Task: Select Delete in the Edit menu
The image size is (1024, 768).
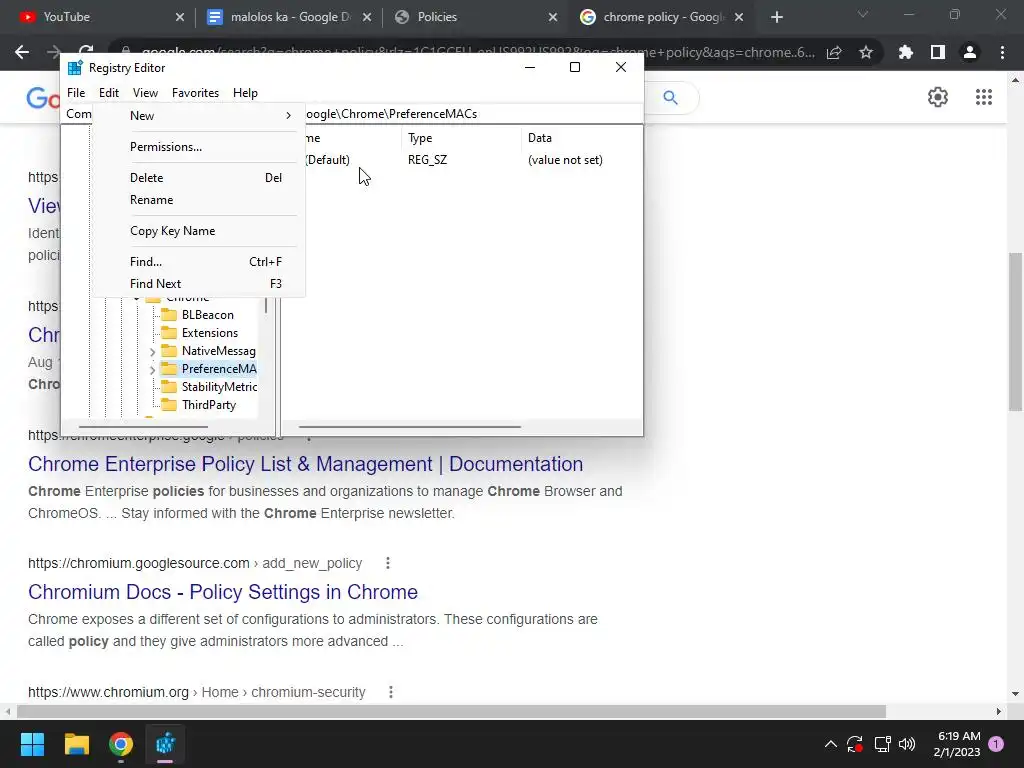Action: point(199,178)
